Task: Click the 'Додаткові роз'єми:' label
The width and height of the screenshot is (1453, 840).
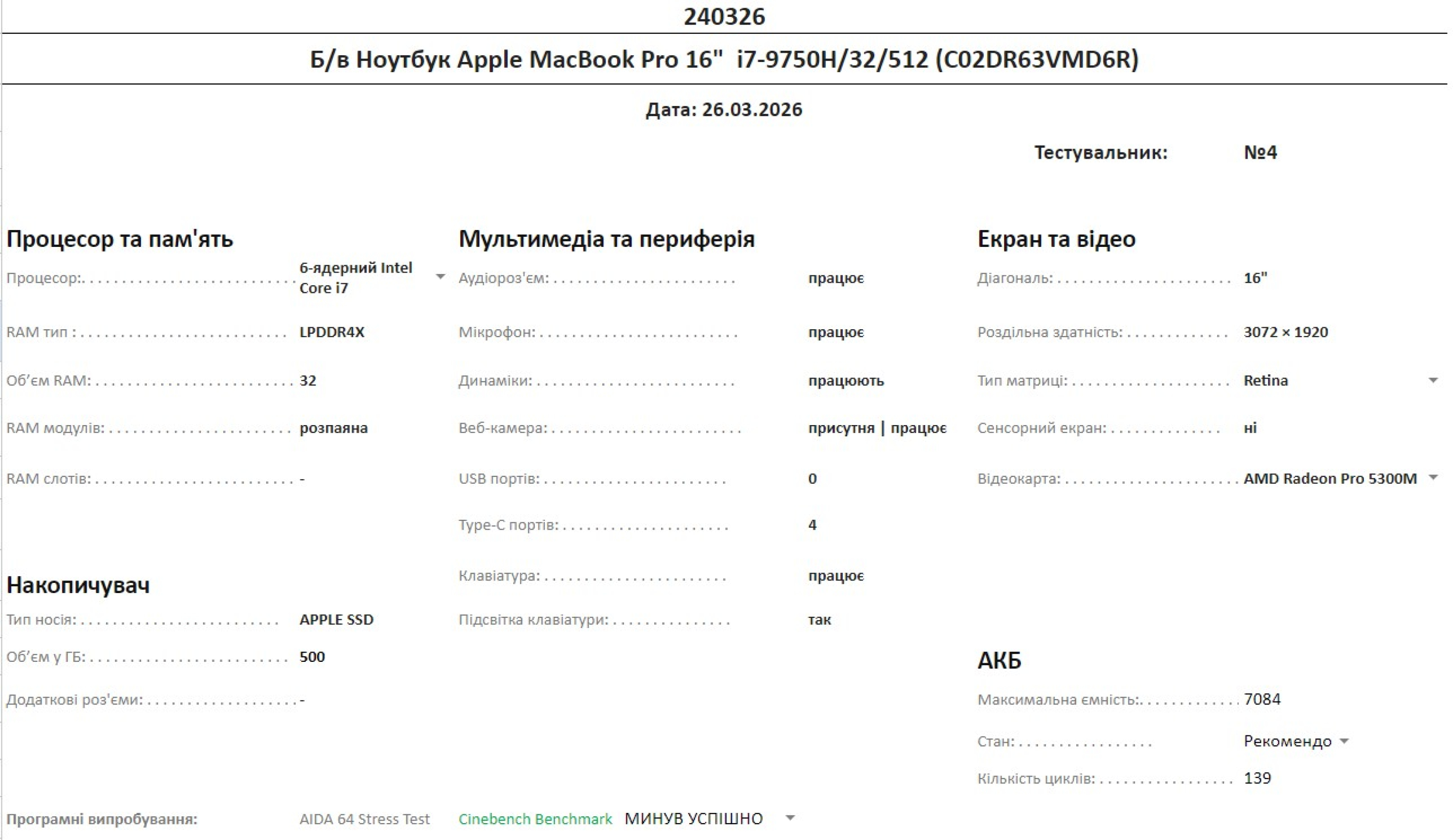Action: (x=75, y=701)
